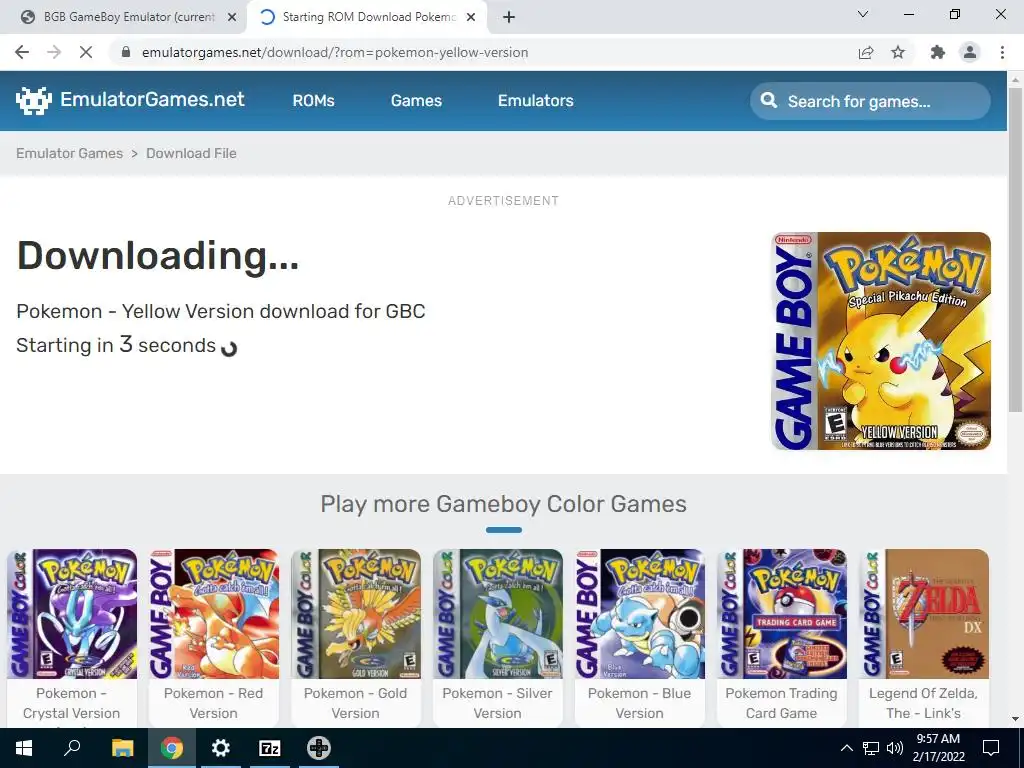Click the Pokemon - Crystal Version title

click(x=72, y=703)
